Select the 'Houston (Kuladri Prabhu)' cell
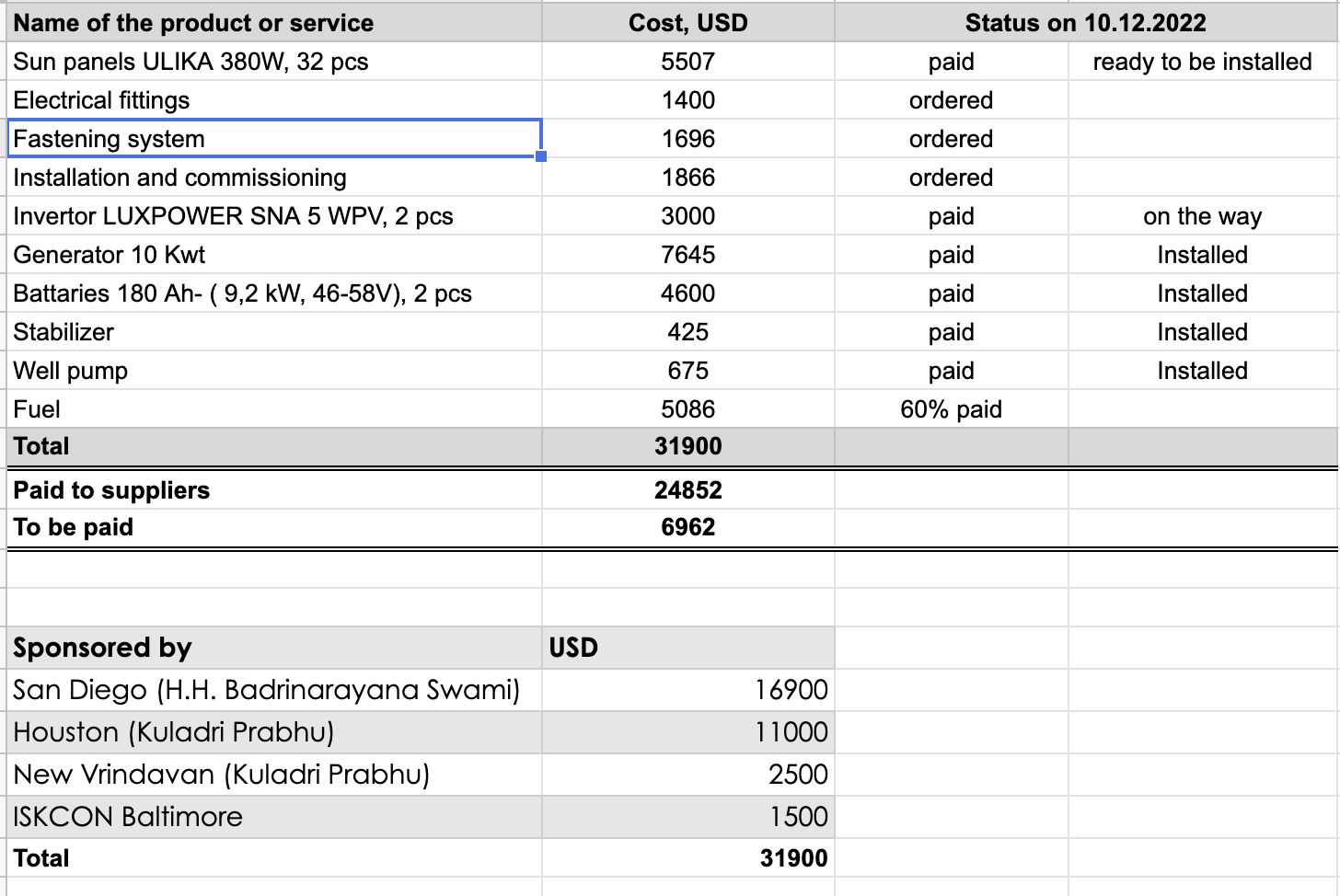This screenshot has width=1340, height=896. [x=274, y=732]
